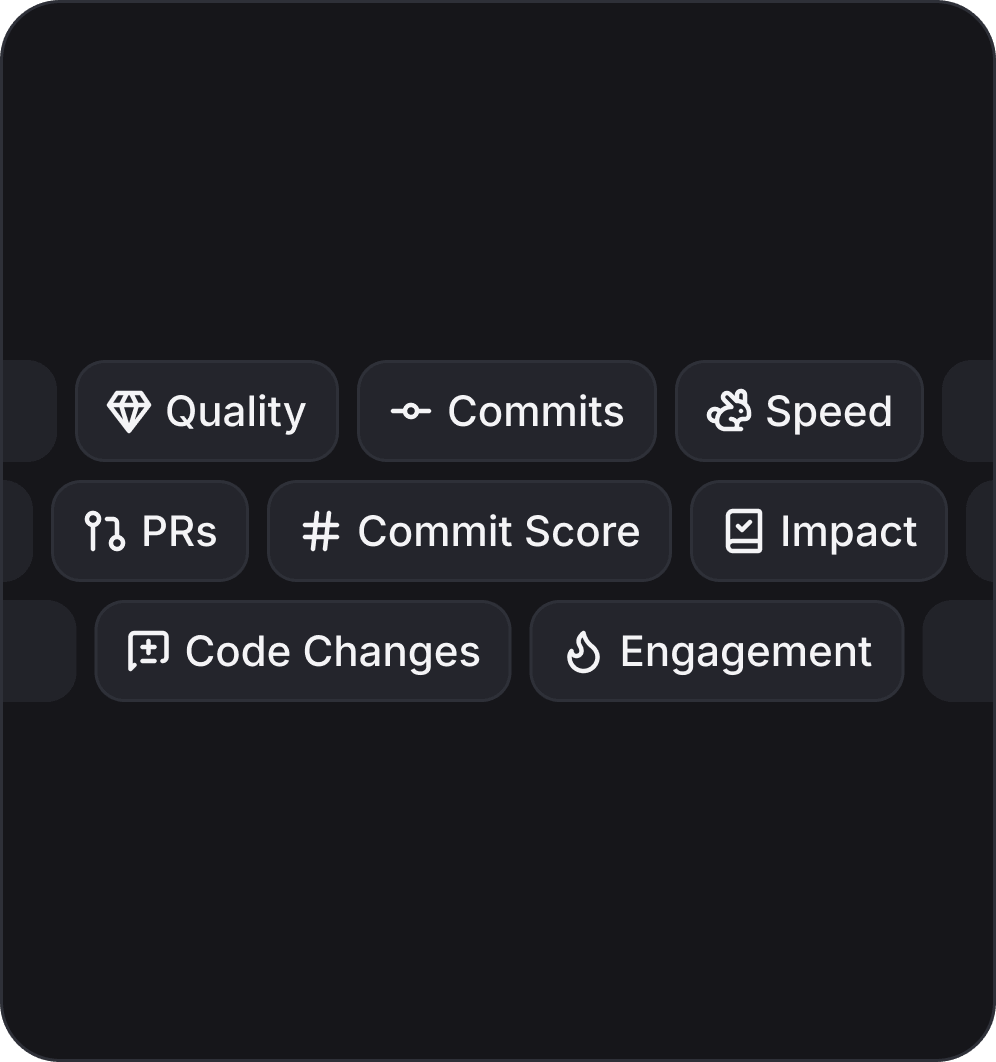Image resolution: width=996 pixels, height=1062 pixels.
Task: Pick the Speed label text
Action: [x=829, y=411]
